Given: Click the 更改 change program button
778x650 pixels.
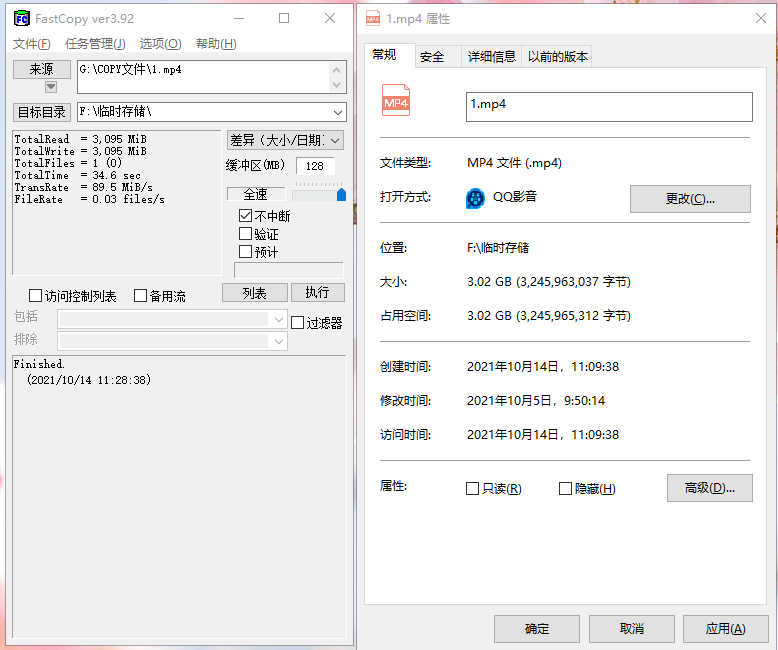Looking at the screenshot, I should 690,199.
